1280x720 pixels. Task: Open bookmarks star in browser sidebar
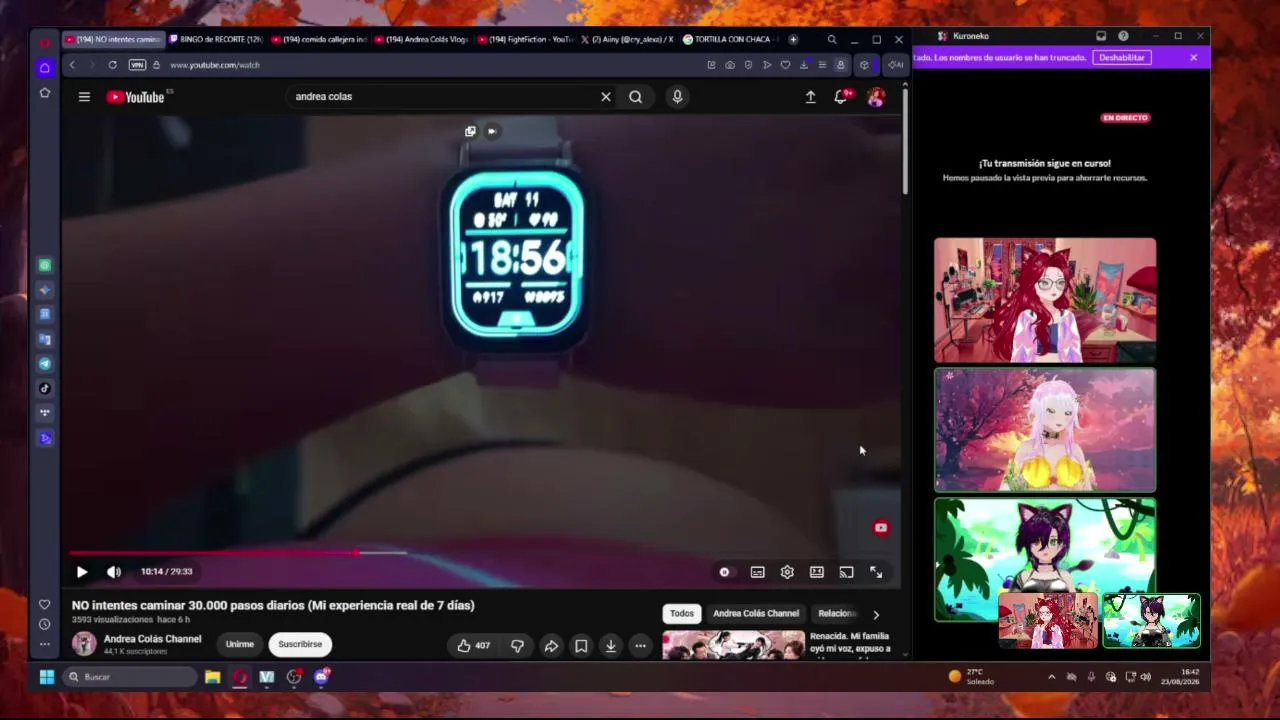pyautogui.click(x=44, y=93)
